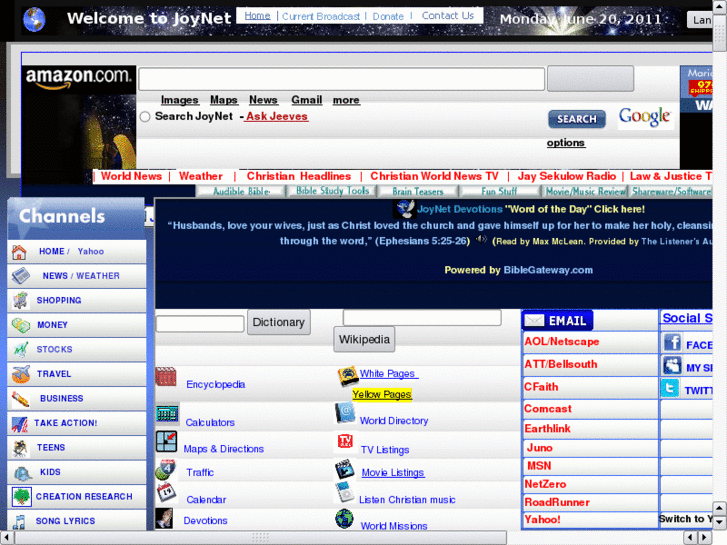
Task: Open the search options link
Action: (x=566, y=143)
